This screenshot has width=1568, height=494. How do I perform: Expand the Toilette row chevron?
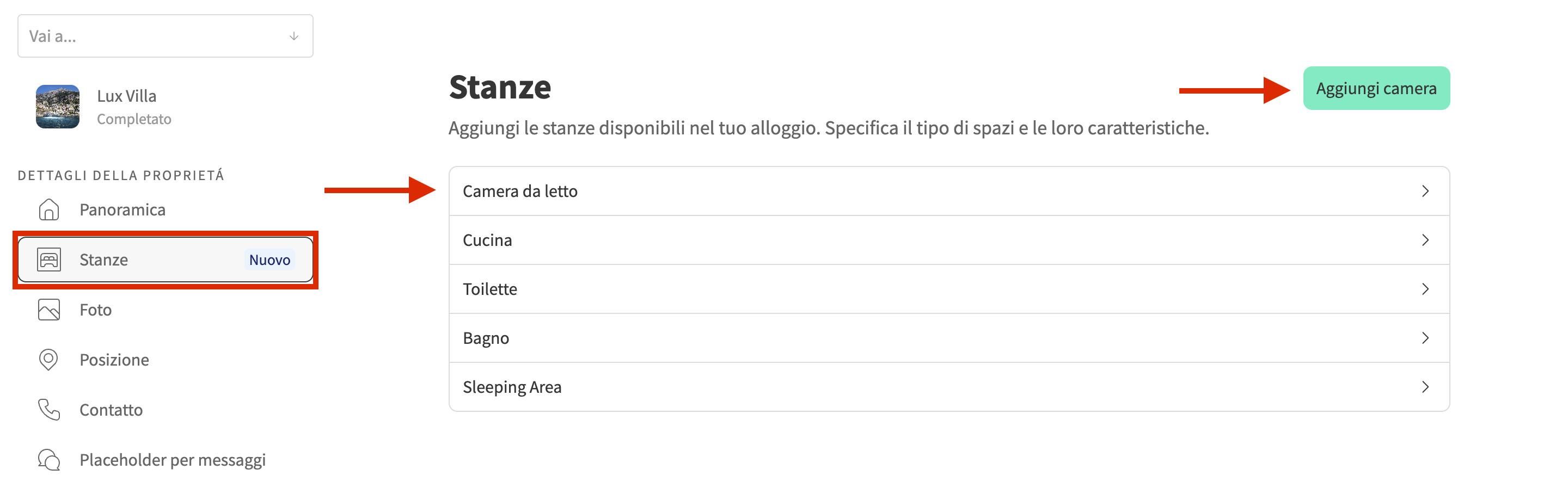[1425, 289]
